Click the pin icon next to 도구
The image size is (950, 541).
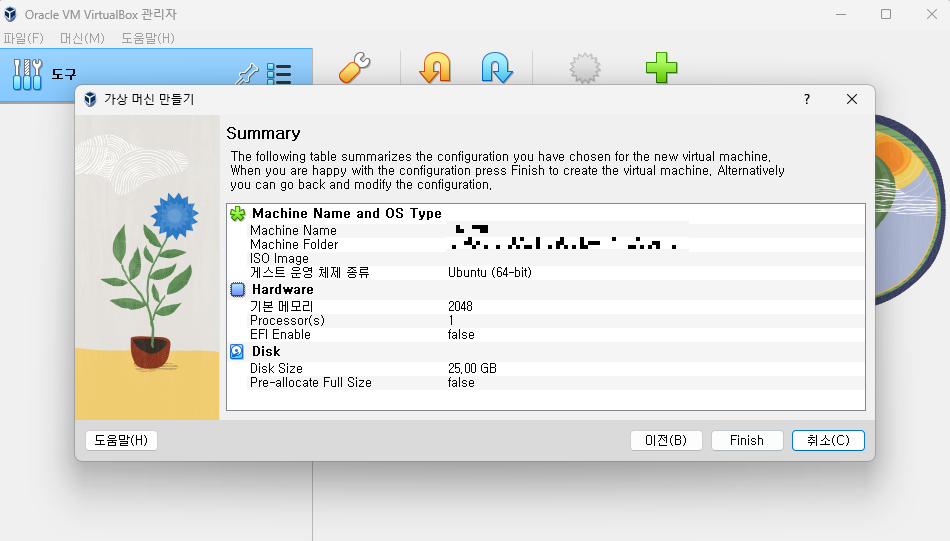pos(247,75)
